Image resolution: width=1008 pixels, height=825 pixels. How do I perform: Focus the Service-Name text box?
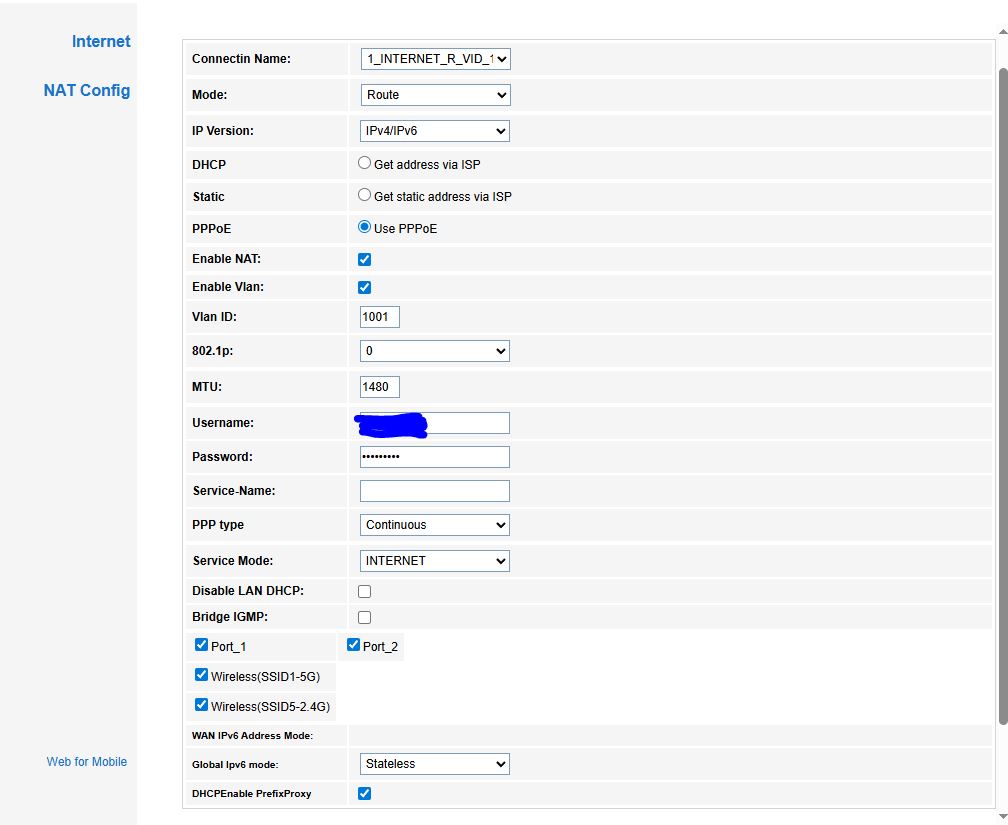coord(435,491)
